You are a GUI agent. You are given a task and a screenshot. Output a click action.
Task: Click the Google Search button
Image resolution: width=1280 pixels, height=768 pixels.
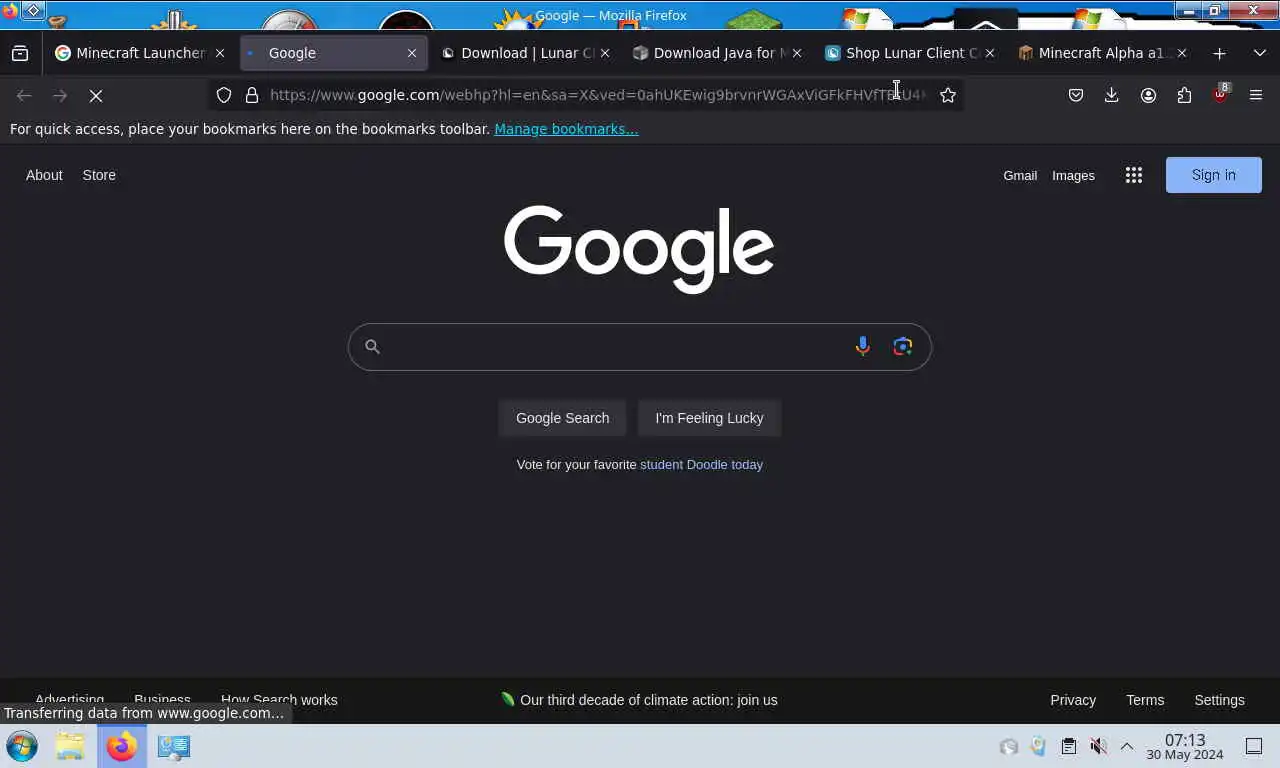[562, 418]
